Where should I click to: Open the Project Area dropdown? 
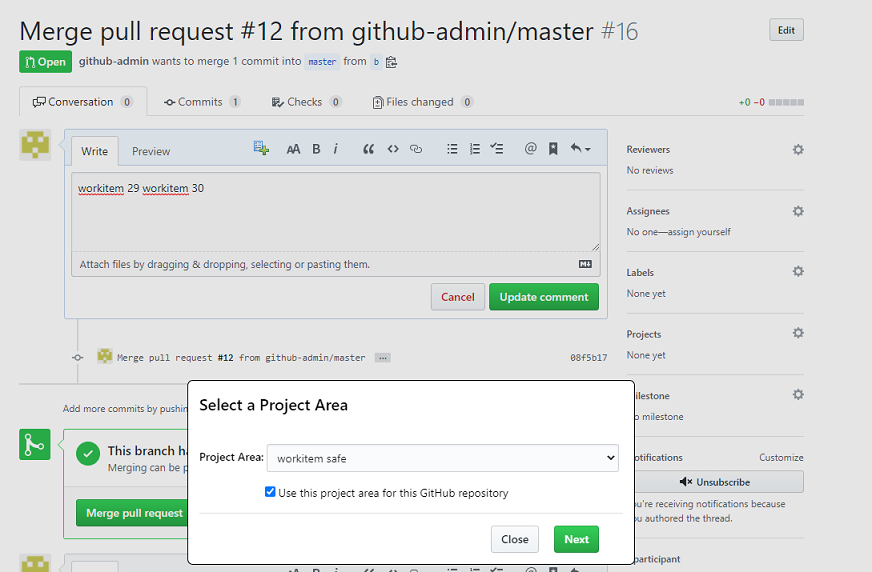click(x=443, y=458)
